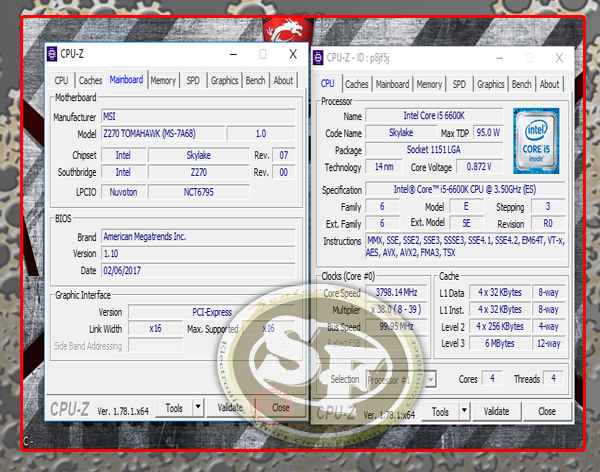The width and height of the screenshot is (600, 472).
Task: Open the SPD tab in left CPU-Z window
Action: pos(193,80)
